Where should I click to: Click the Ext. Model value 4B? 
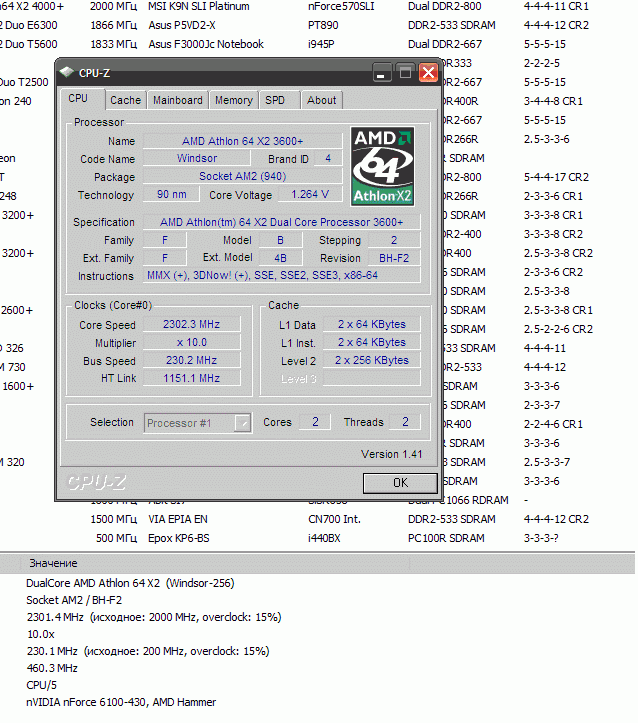coord(280,258)
